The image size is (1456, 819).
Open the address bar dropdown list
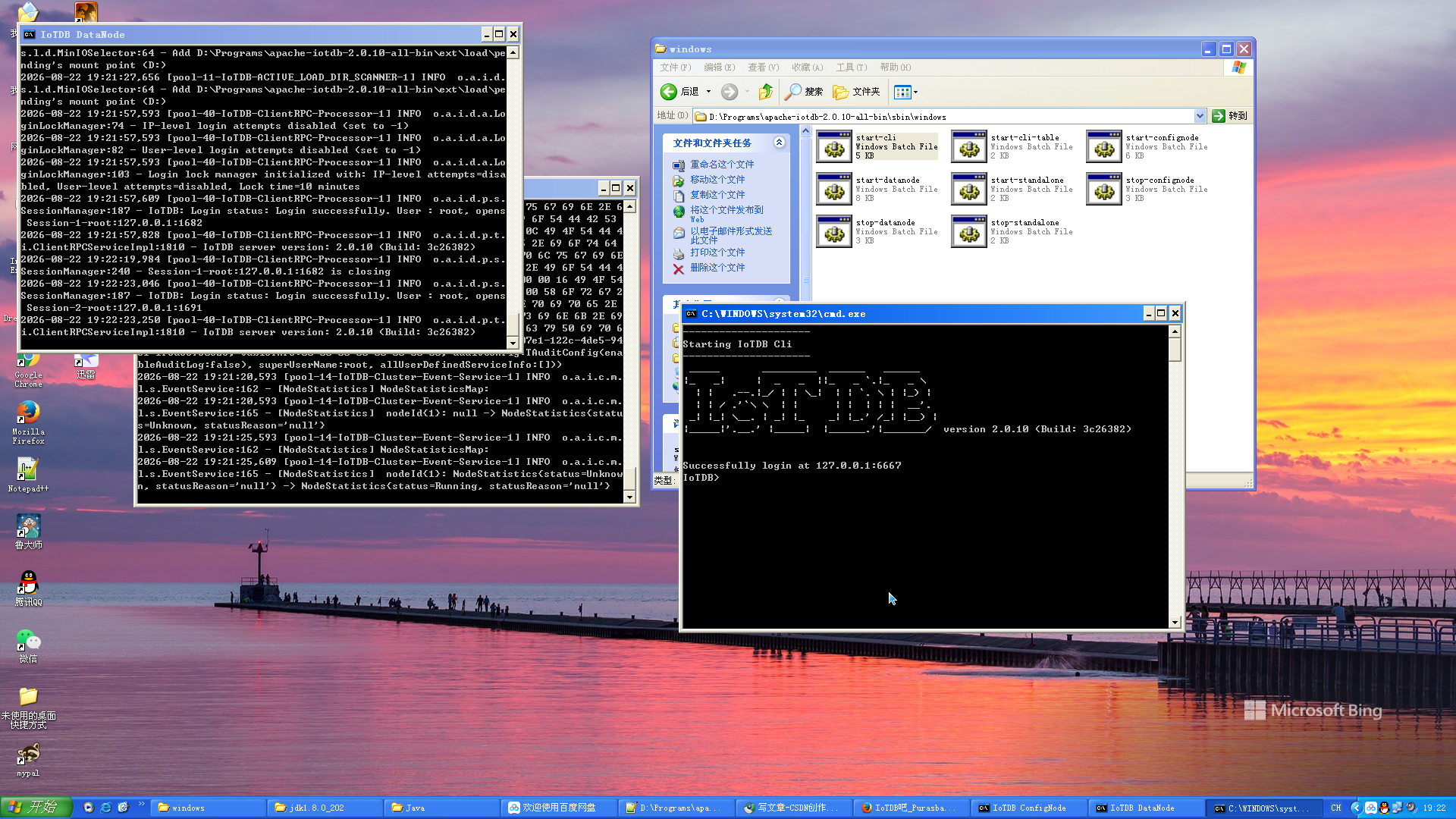(1200, 116)
